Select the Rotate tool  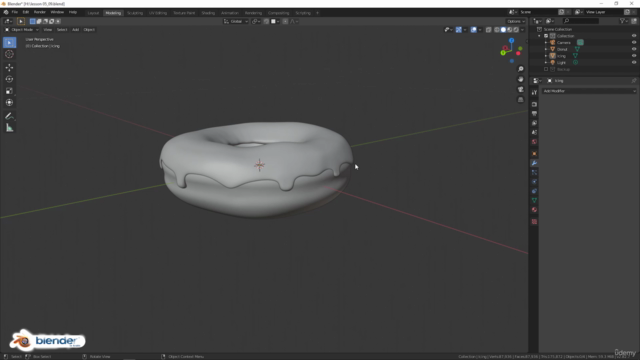(9, 79)
